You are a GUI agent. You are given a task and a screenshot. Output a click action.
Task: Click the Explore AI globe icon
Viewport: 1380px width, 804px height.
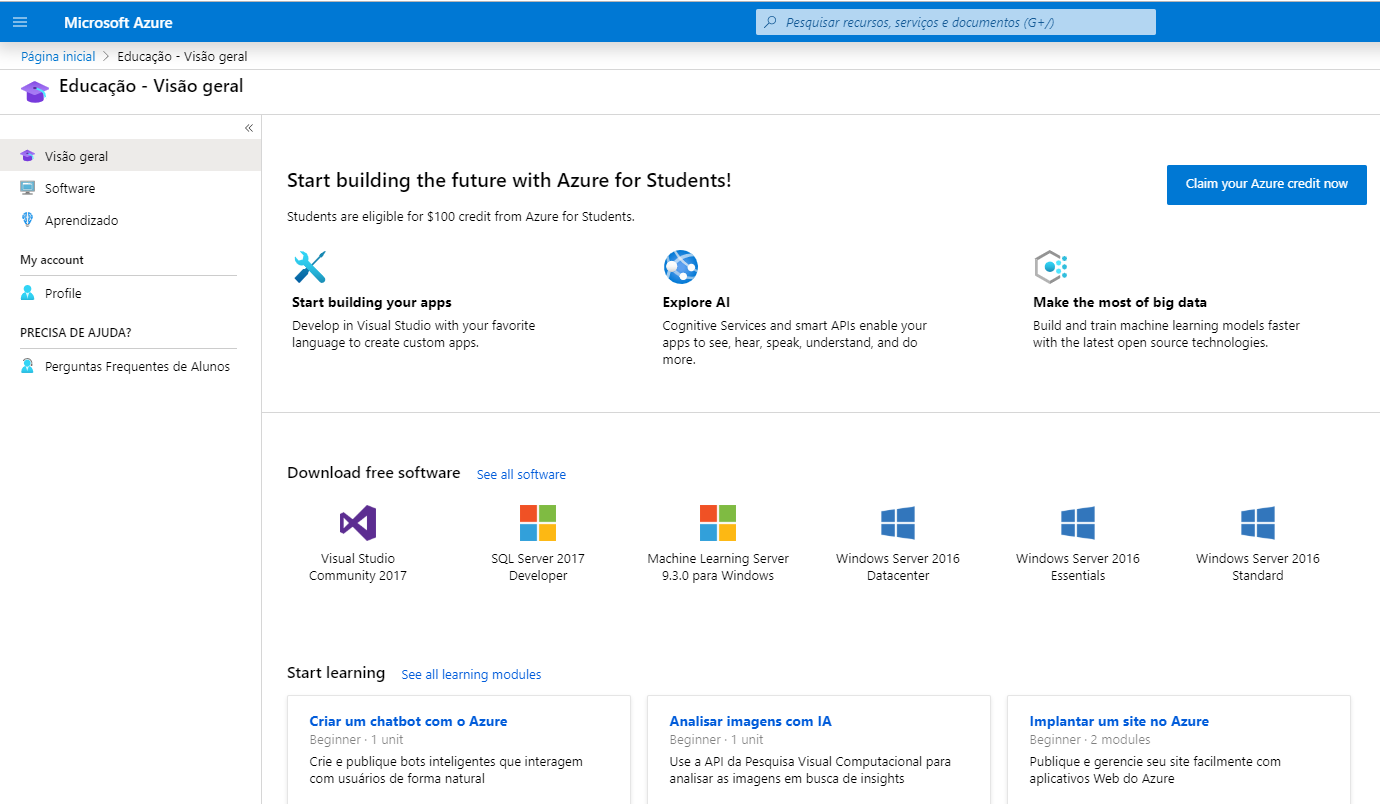pyautogui.click(x=681, y=267)
